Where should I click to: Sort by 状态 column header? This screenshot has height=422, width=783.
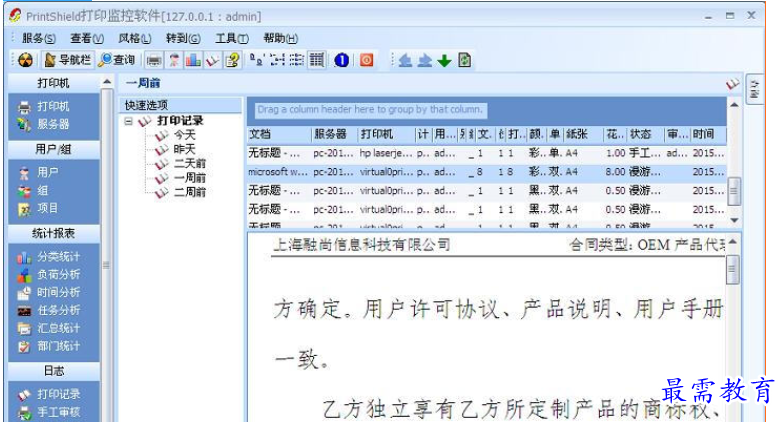(646, 134)
